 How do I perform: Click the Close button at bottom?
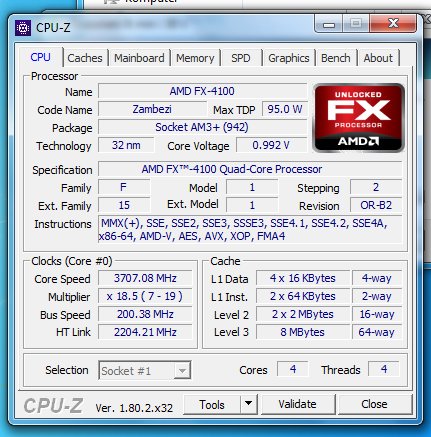pyautogui.click(x=375, y=404)
